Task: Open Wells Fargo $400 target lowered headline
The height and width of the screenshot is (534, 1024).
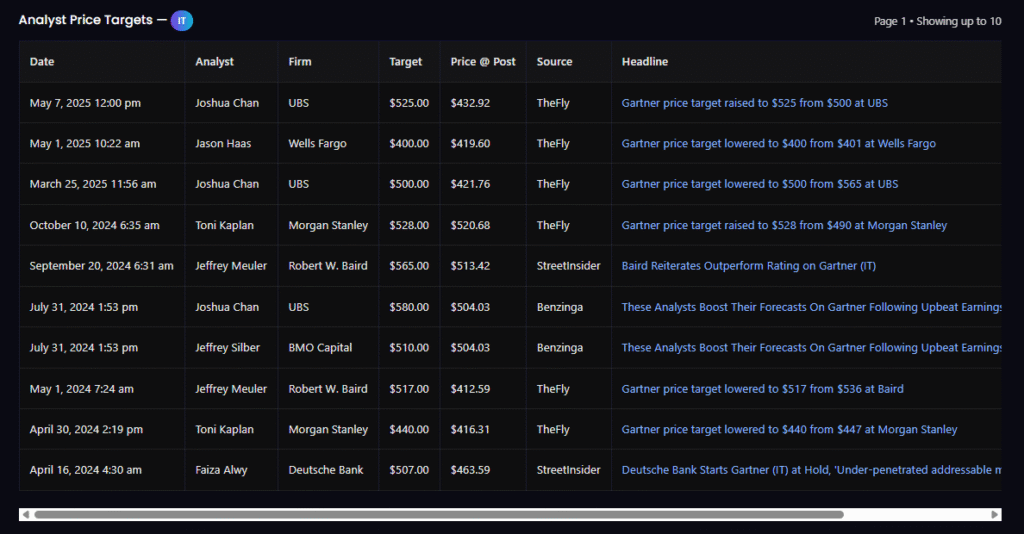Action: click(x=778, y=144)
